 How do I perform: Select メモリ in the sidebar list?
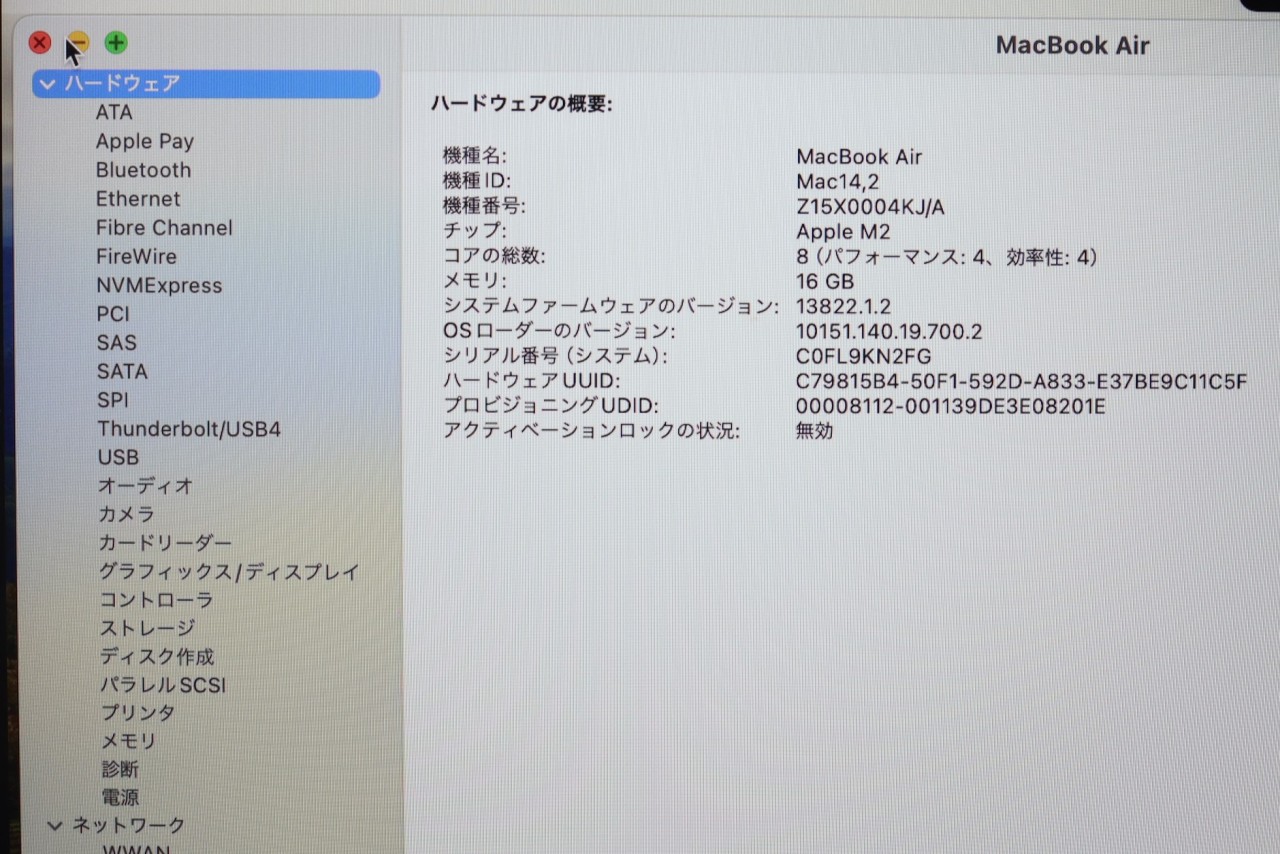tap(128, 741)
